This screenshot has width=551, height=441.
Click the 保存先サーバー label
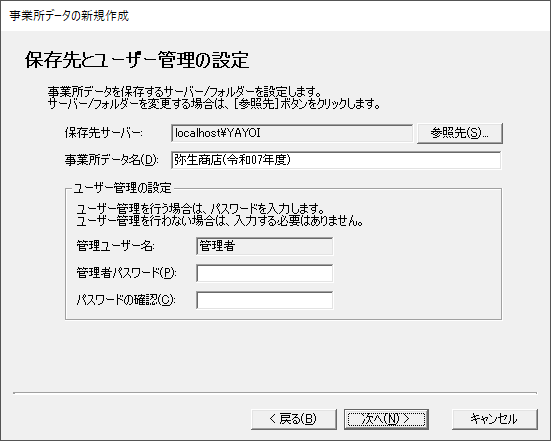104,133
